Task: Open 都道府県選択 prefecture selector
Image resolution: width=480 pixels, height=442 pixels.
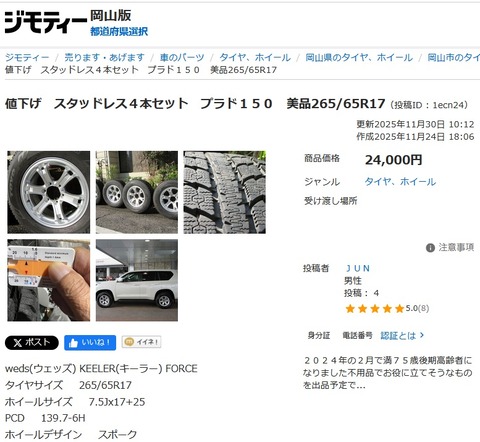Action: 119,32
